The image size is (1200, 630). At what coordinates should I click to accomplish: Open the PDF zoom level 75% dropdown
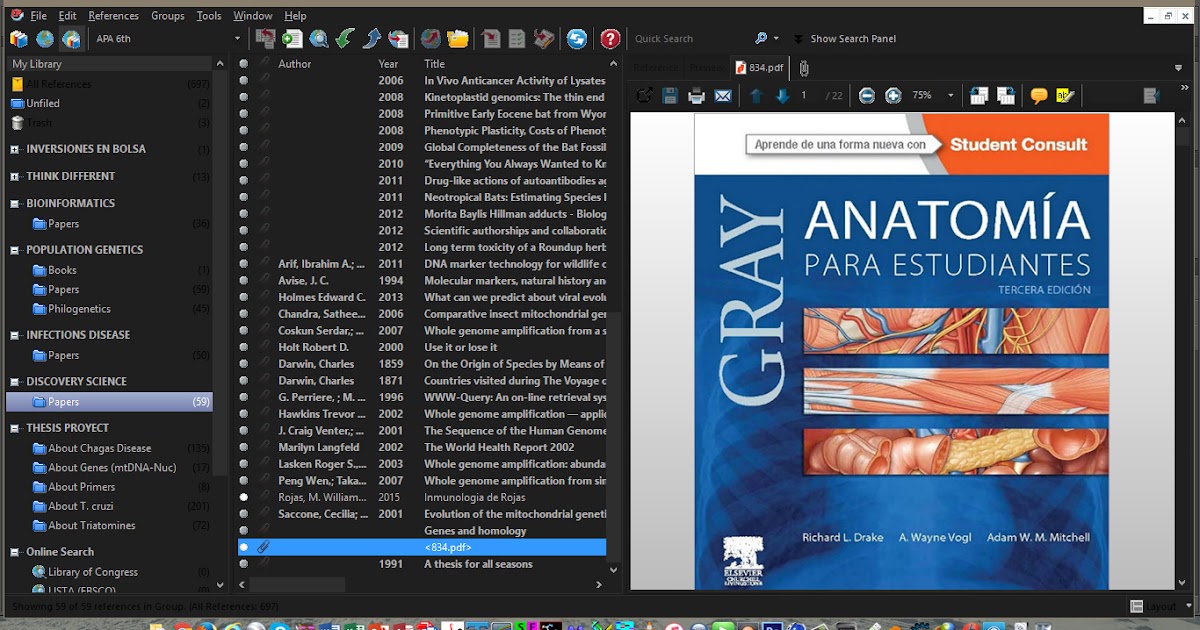click(x=950, y=96)
